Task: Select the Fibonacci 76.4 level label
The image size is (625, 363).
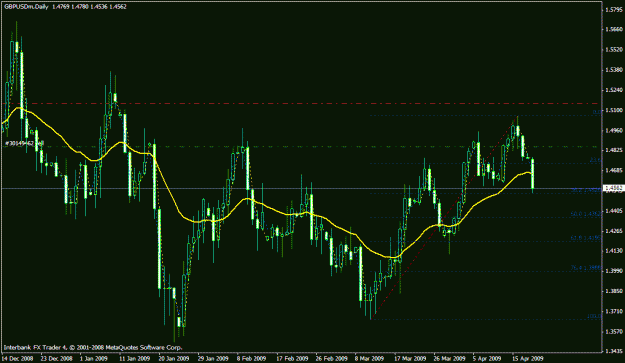Action: tap(586, 268)
